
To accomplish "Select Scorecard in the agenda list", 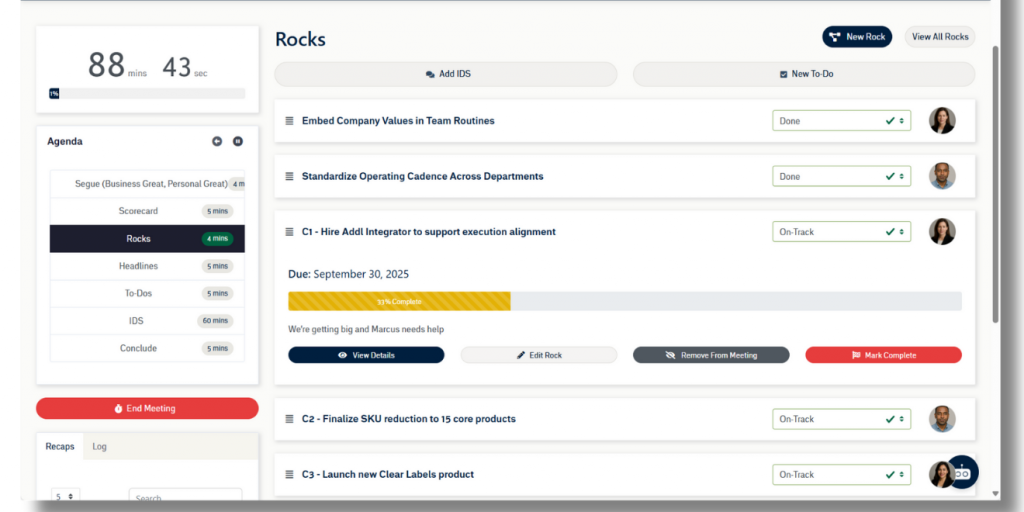I will [138, 211].
